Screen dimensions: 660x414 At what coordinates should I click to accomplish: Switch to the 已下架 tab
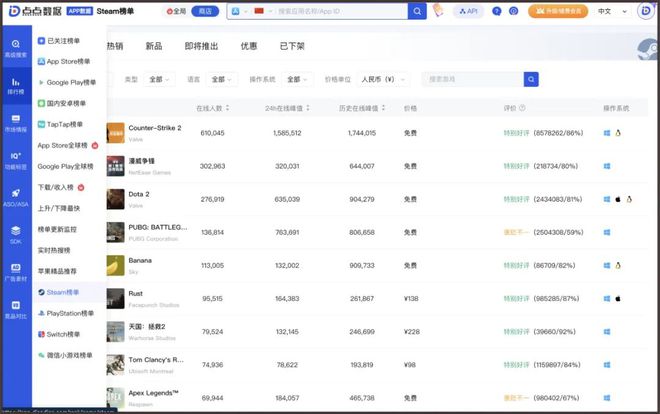[292, 46]
